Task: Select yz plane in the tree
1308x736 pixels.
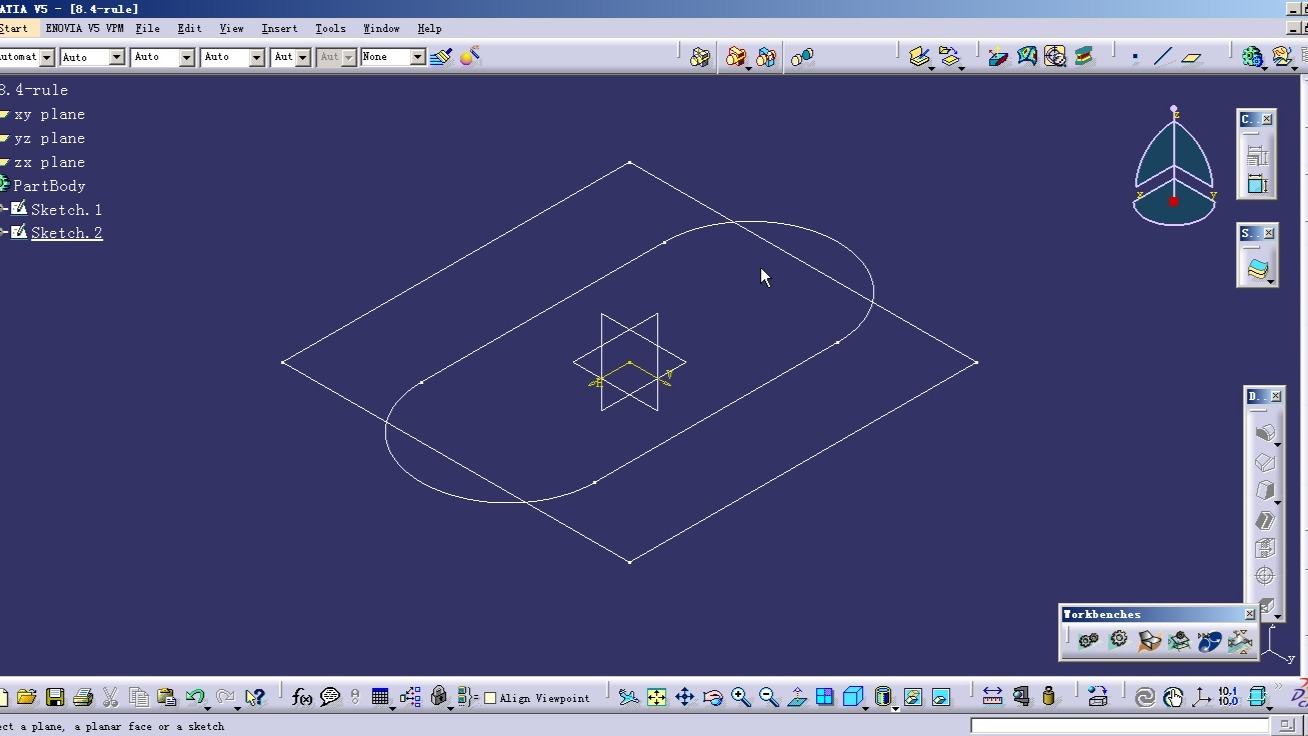Action: [x=49, y=138]
